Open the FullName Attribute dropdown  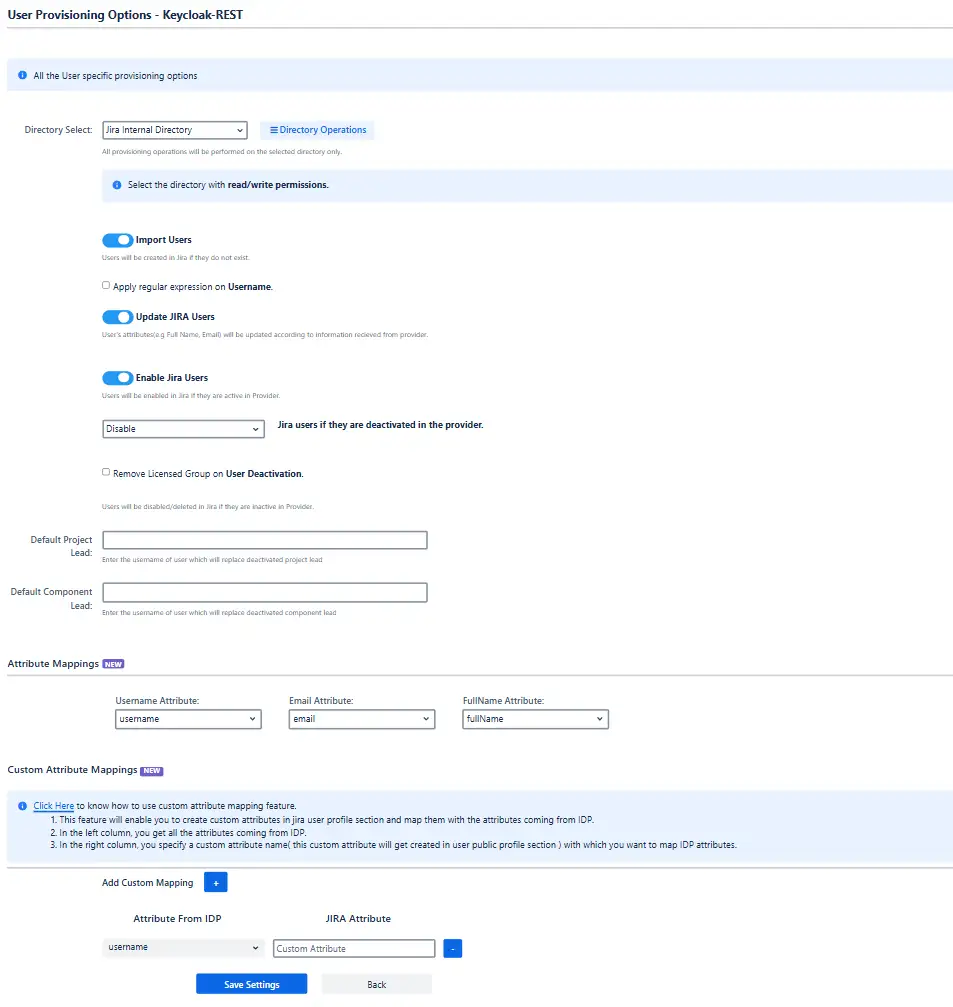(x=535, y=719)
